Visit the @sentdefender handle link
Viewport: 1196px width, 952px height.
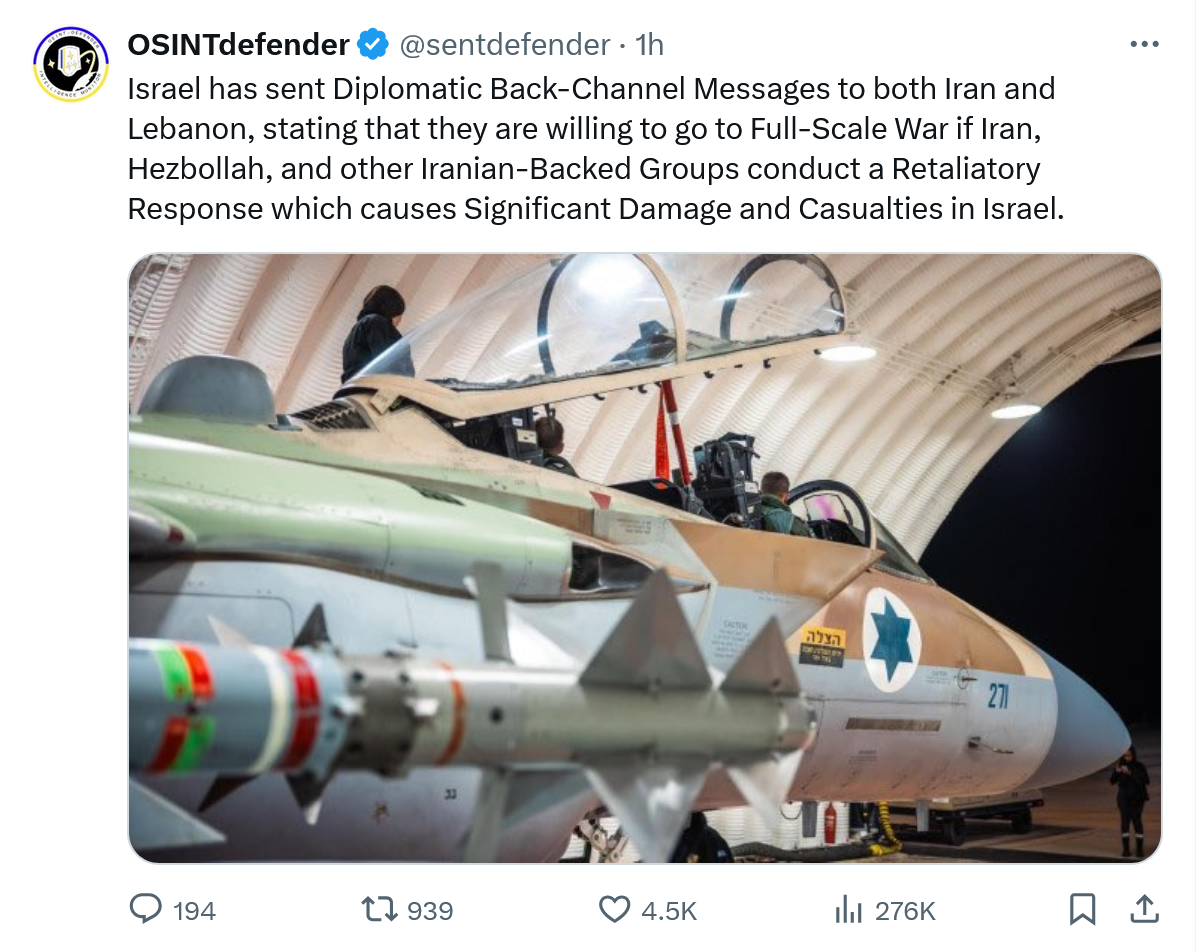pyautogui.click(x=505, y=45)
